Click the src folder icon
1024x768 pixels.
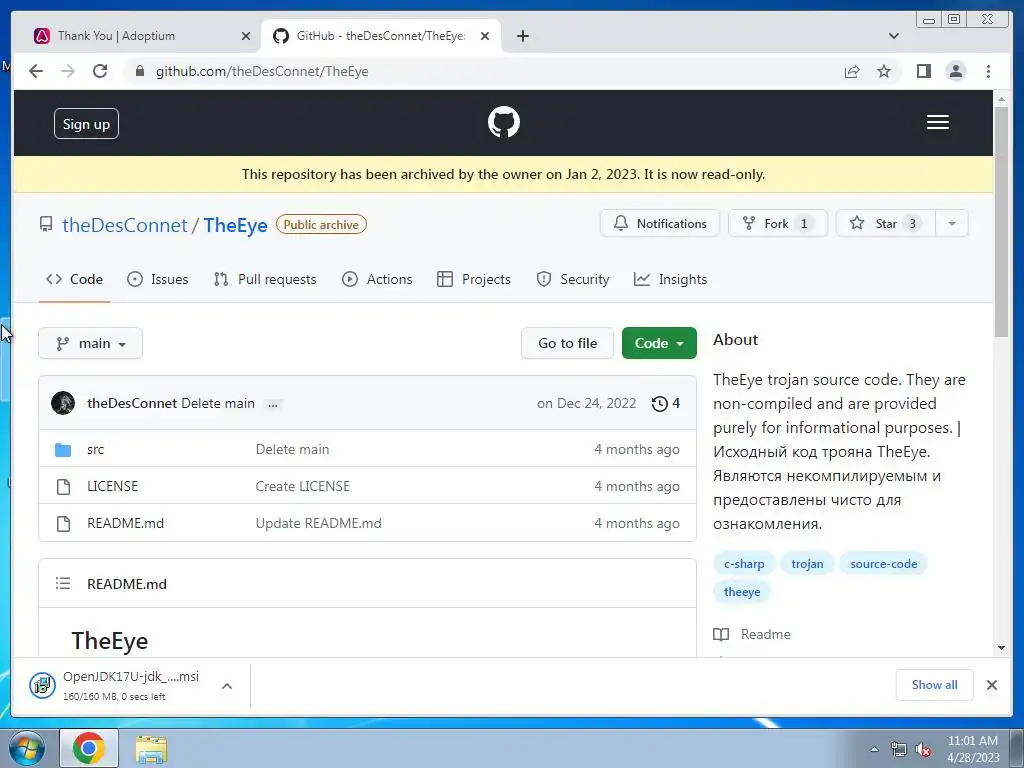[63, 449]
